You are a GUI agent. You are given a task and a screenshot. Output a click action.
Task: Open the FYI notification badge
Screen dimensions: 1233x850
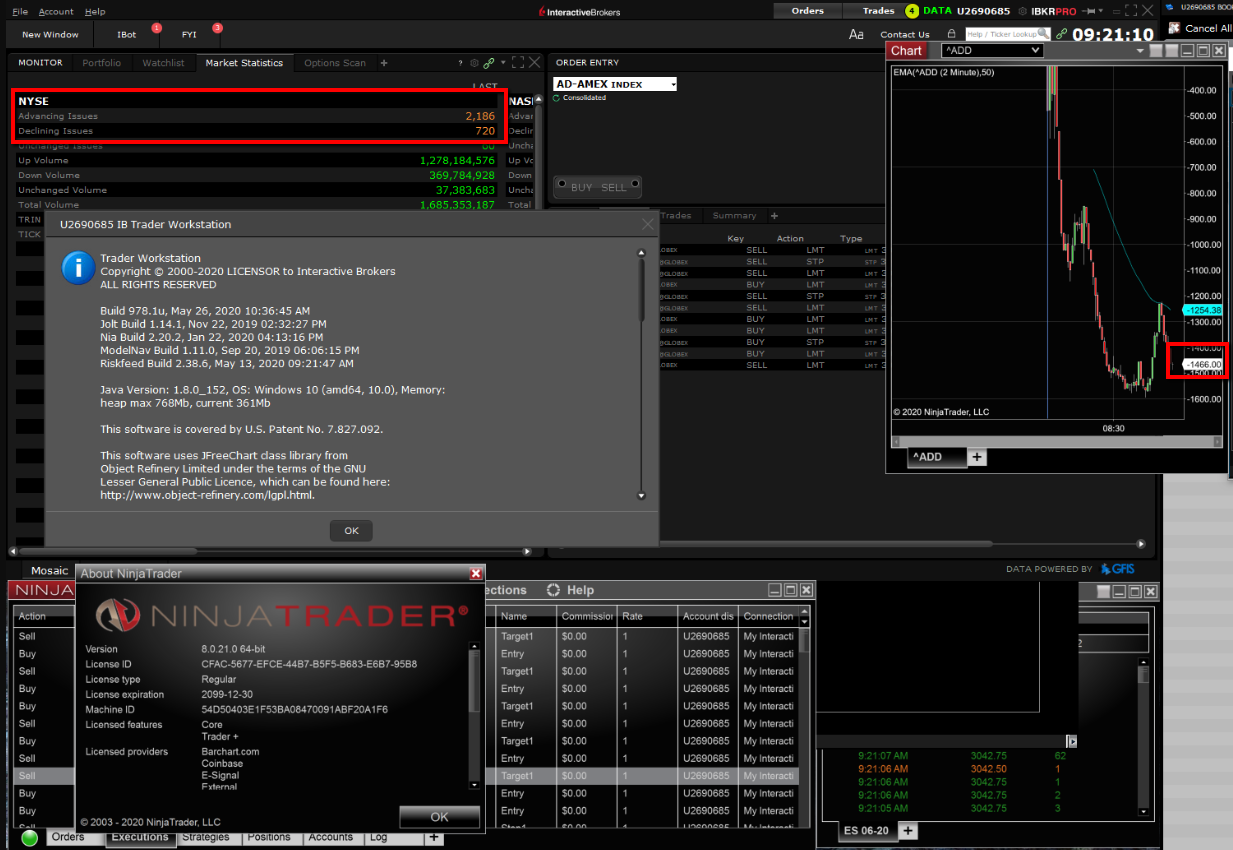[x=217, y=28]
